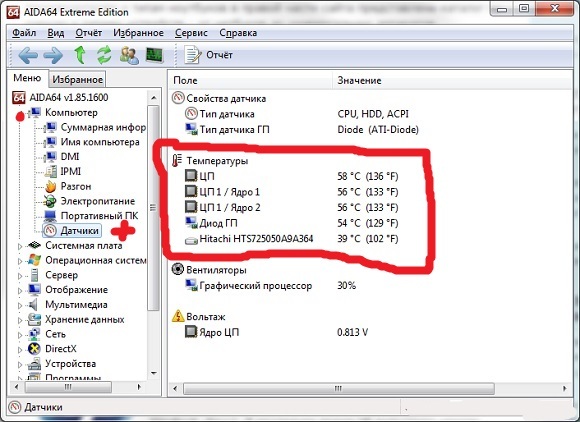Select the ЦП 1 / Ядро 2 row
580x422 pixels.
(371, 207)
